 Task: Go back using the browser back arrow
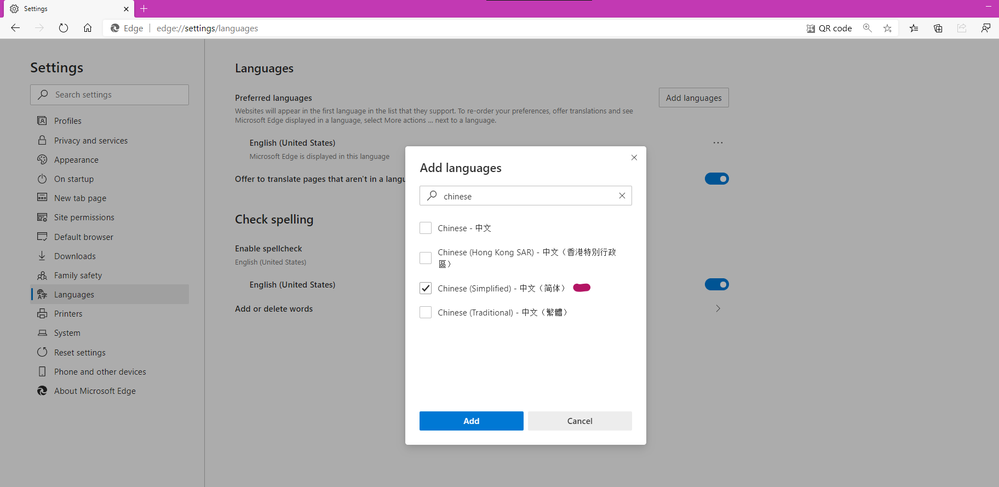pos(15,28)
